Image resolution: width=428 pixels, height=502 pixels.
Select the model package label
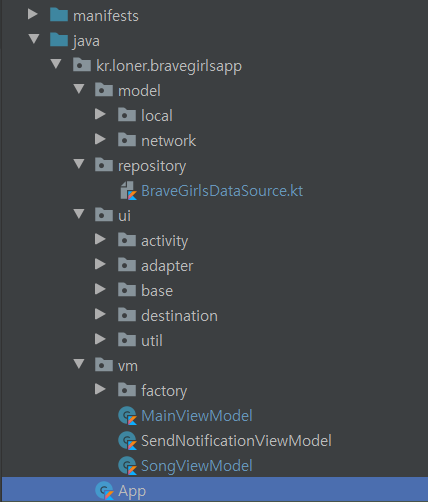[139, 91]
